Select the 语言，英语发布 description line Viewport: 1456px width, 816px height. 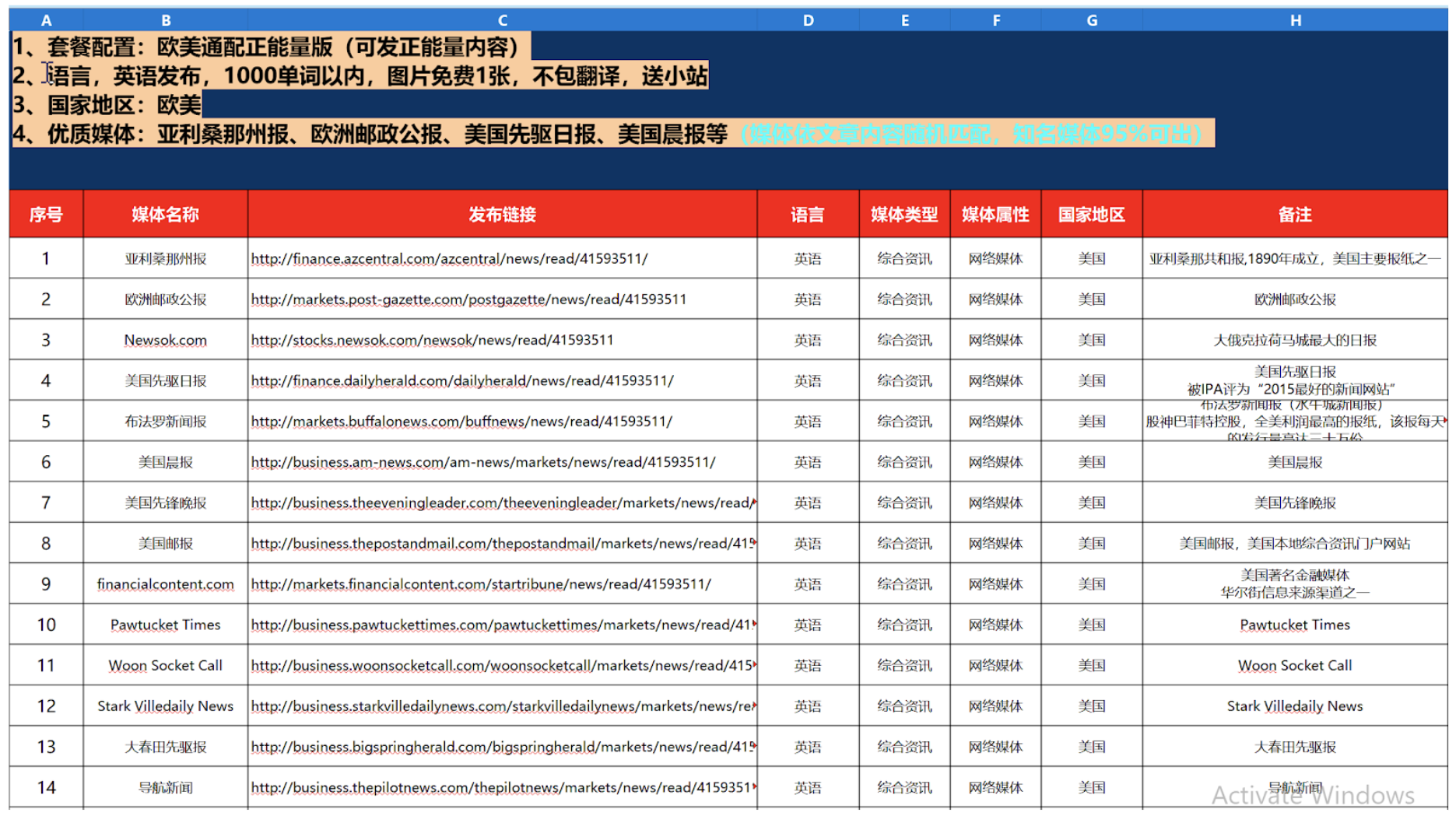360,75
